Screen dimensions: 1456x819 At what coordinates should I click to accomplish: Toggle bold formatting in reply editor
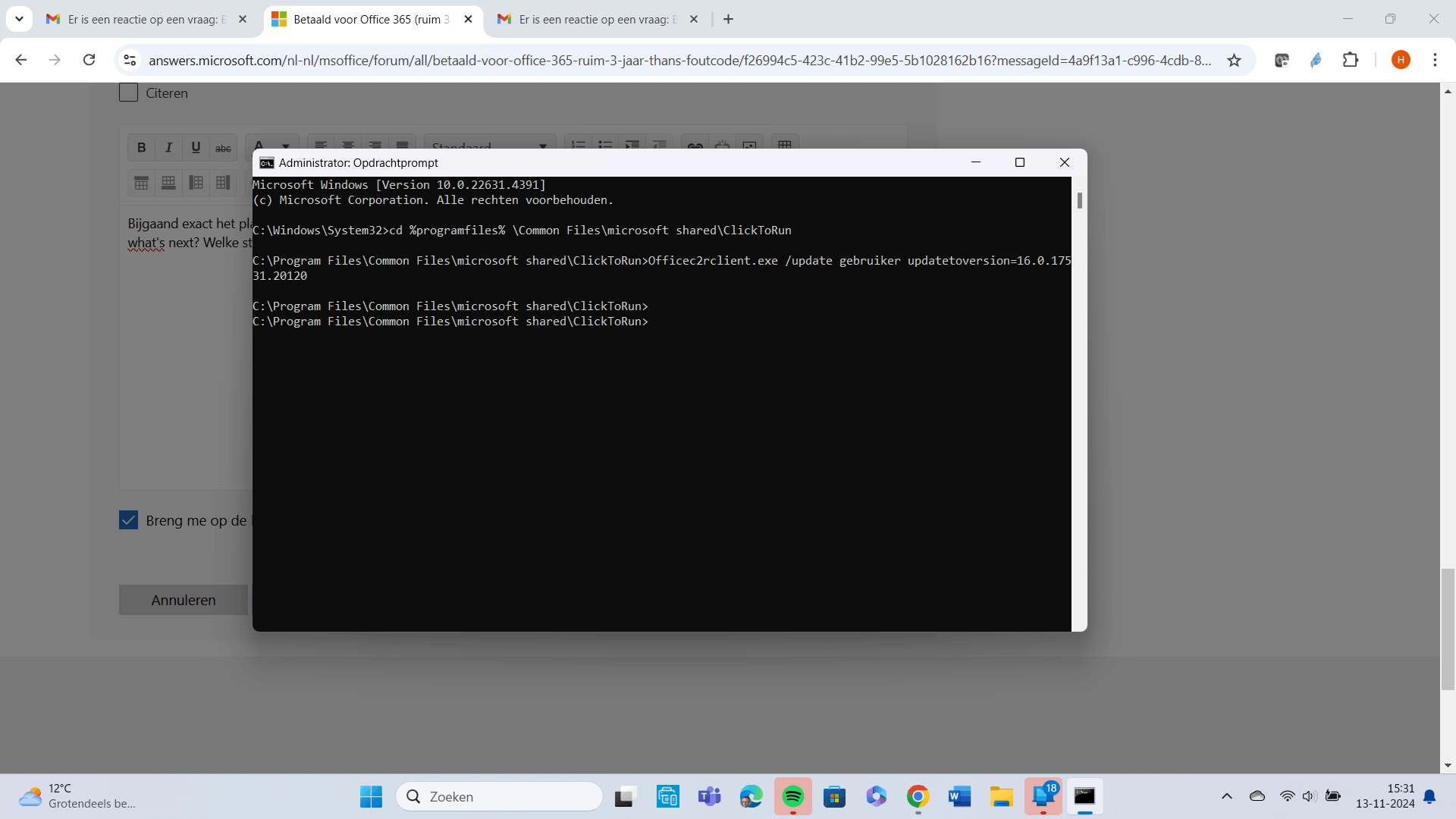[x=141, y=148]
